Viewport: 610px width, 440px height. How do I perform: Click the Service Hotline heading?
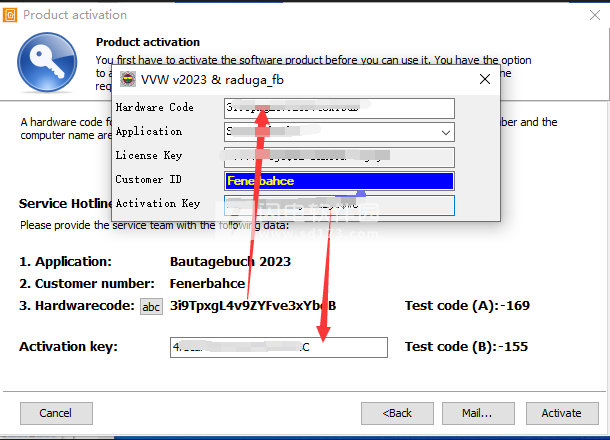tap(65, 203)
